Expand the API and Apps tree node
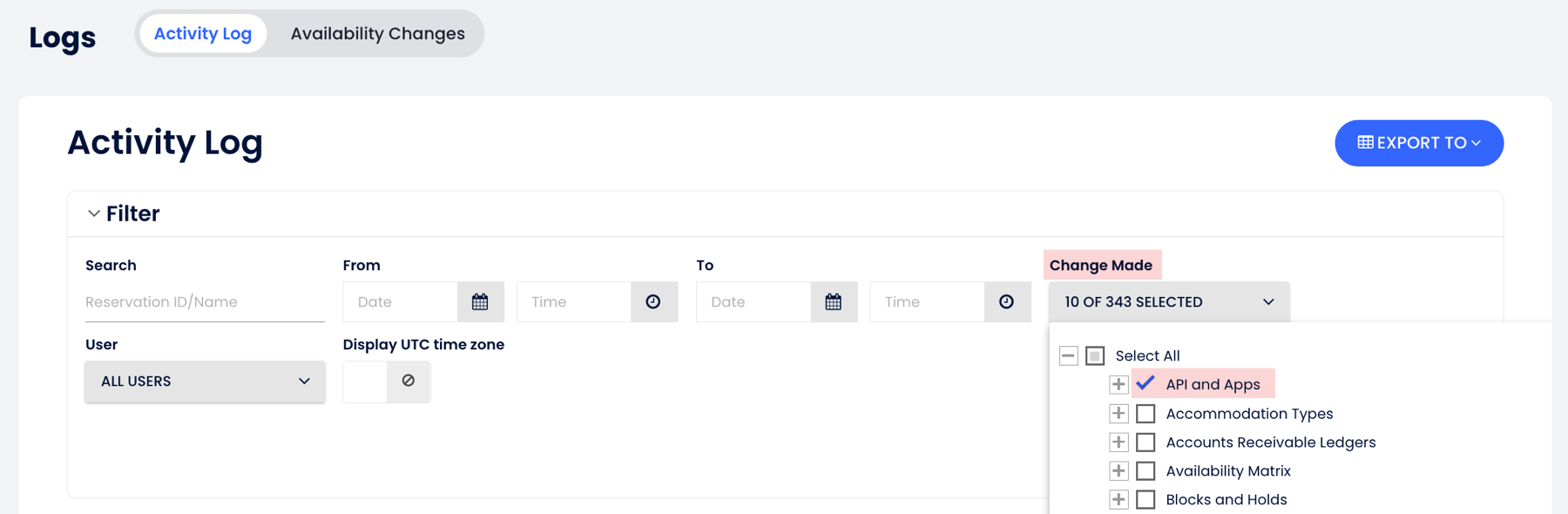1568x514 pixels. [1119, 384]
